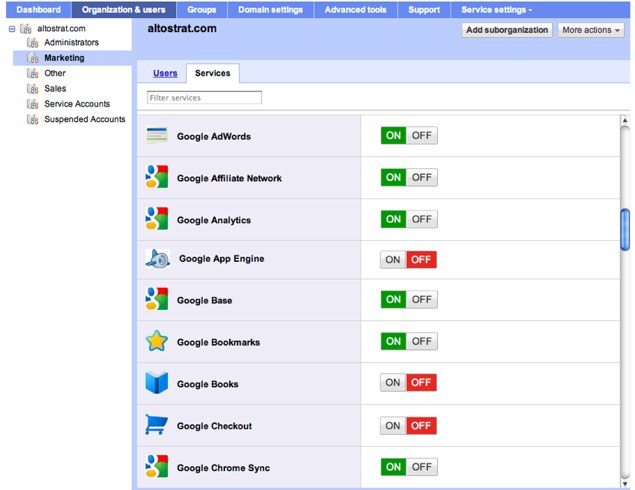Click the Google Base label

tap(205, 300)
